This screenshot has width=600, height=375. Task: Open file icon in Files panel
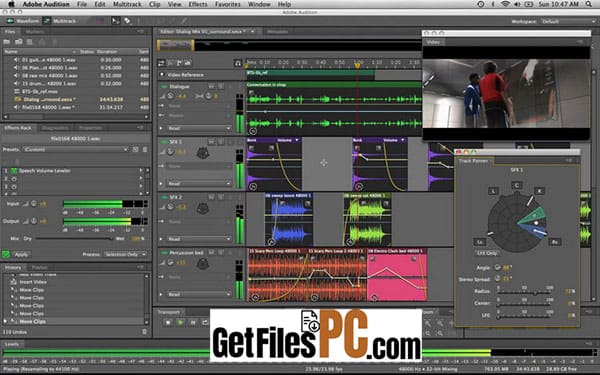7,41
